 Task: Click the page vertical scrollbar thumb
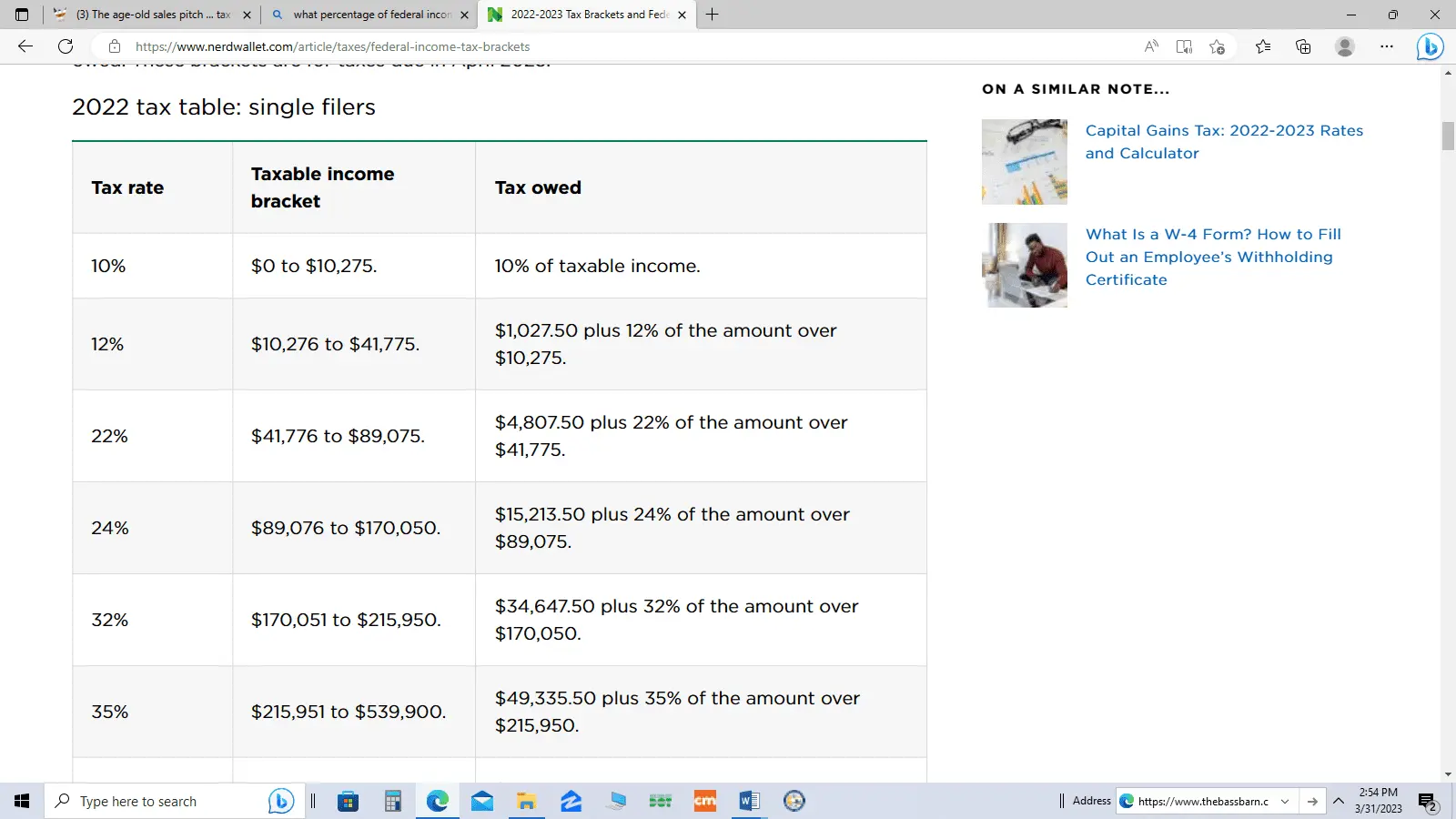[1448, 135]
